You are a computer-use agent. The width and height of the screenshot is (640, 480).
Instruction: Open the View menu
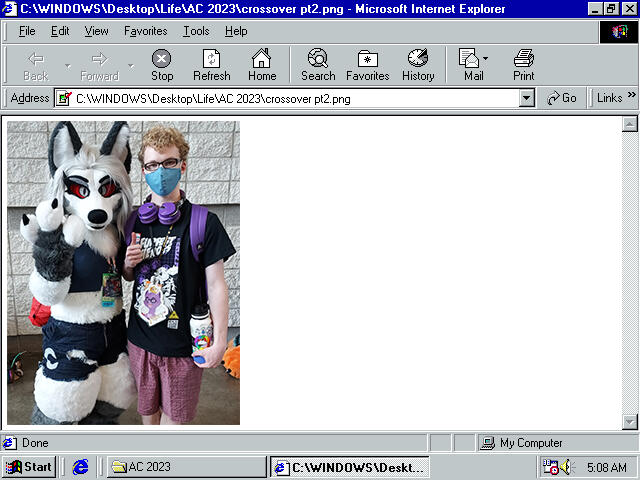click(x=97, y=31)
